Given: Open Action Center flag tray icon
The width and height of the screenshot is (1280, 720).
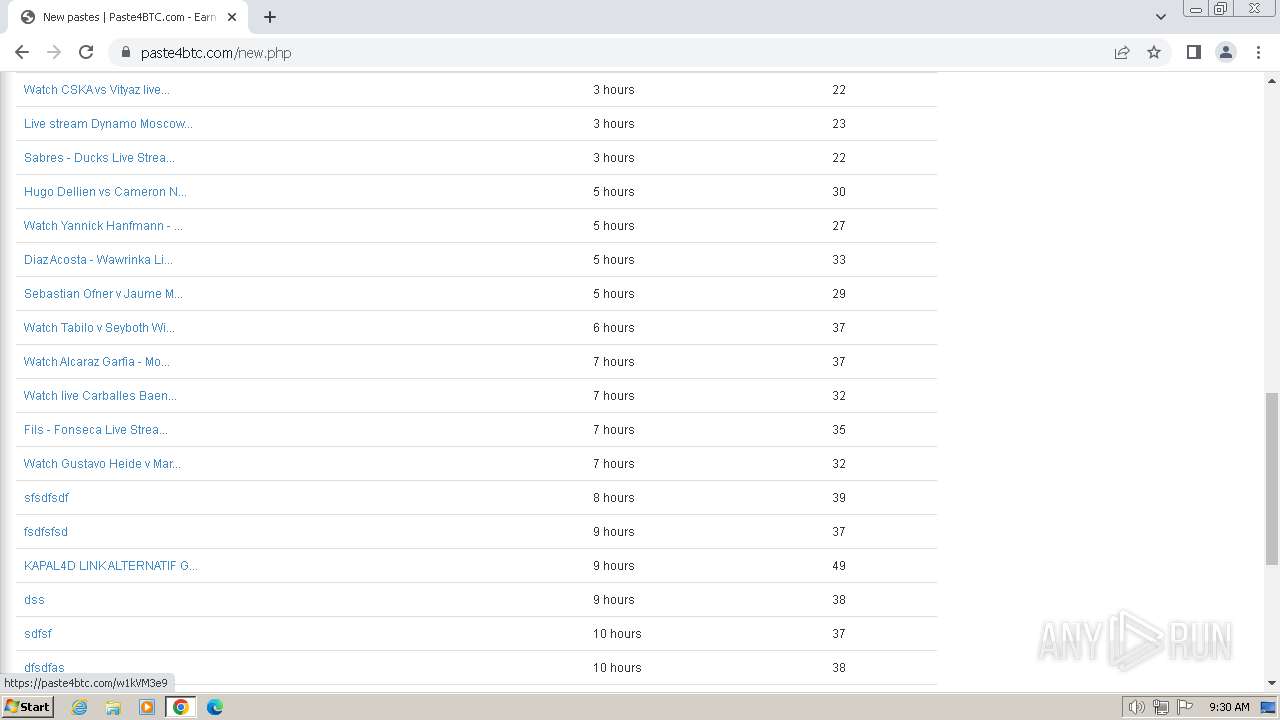Looking at the screenshot, I should 1185,707.
